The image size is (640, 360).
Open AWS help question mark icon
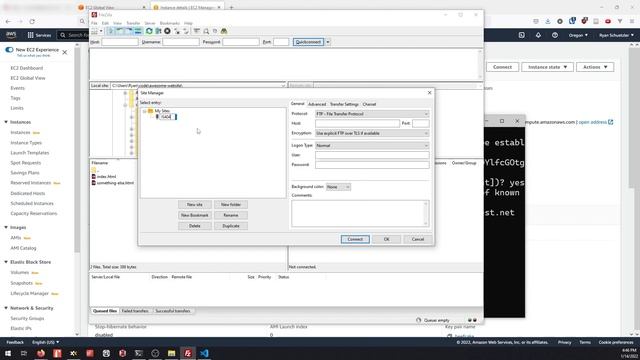click(555, 35)
